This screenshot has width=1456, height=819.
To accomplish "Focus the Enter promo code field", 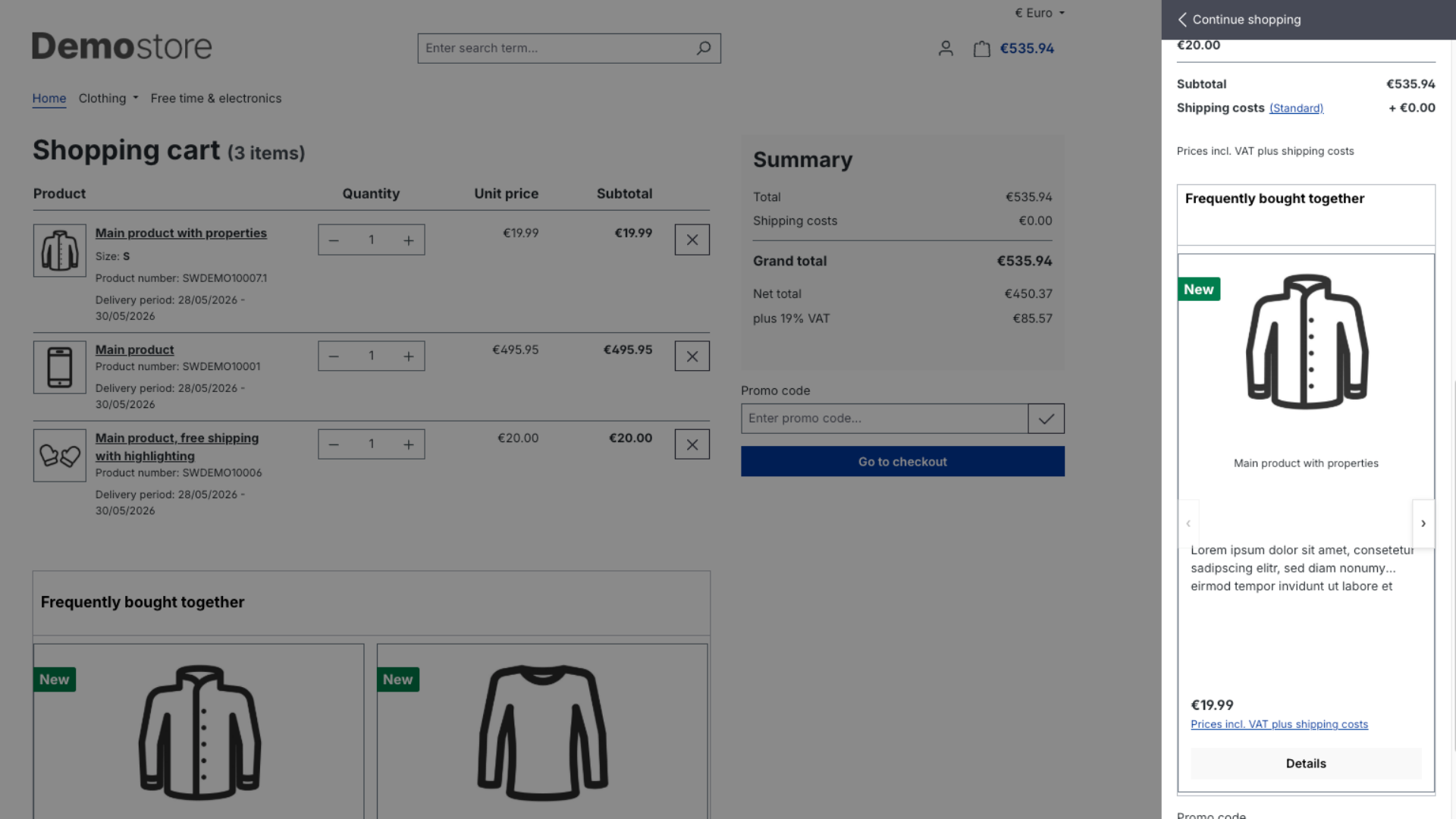I will pyautogui.click(x=884, y=419).
